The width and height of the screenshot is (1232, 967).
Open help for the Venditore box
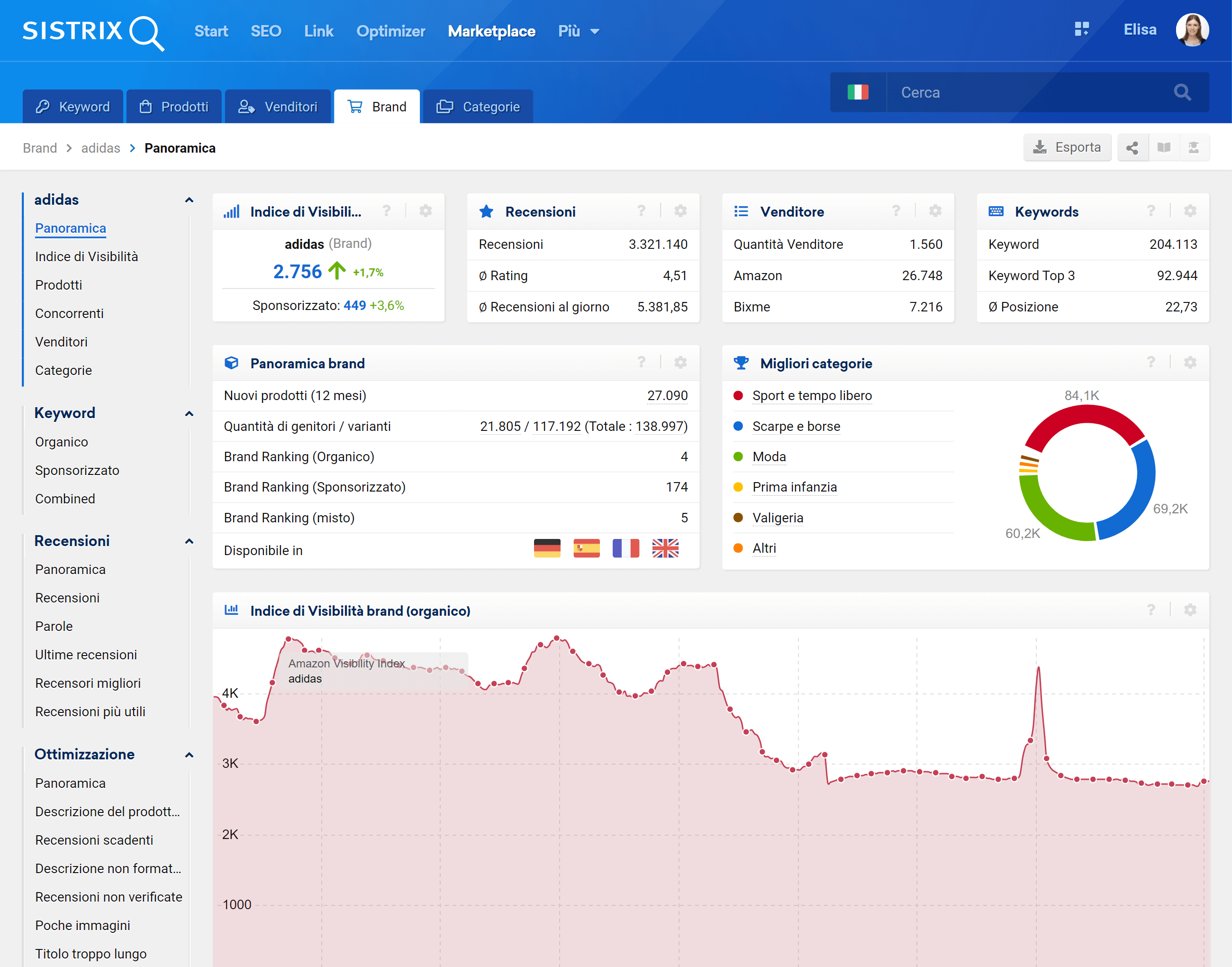click(896, 211)
